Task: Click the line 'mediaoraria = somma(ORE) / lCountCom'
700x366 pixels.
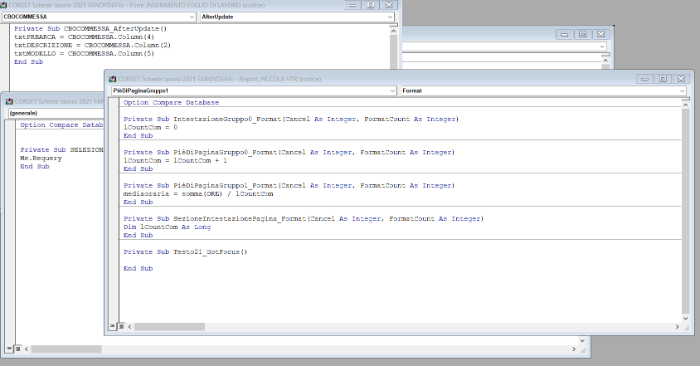Action: point(198,194)
